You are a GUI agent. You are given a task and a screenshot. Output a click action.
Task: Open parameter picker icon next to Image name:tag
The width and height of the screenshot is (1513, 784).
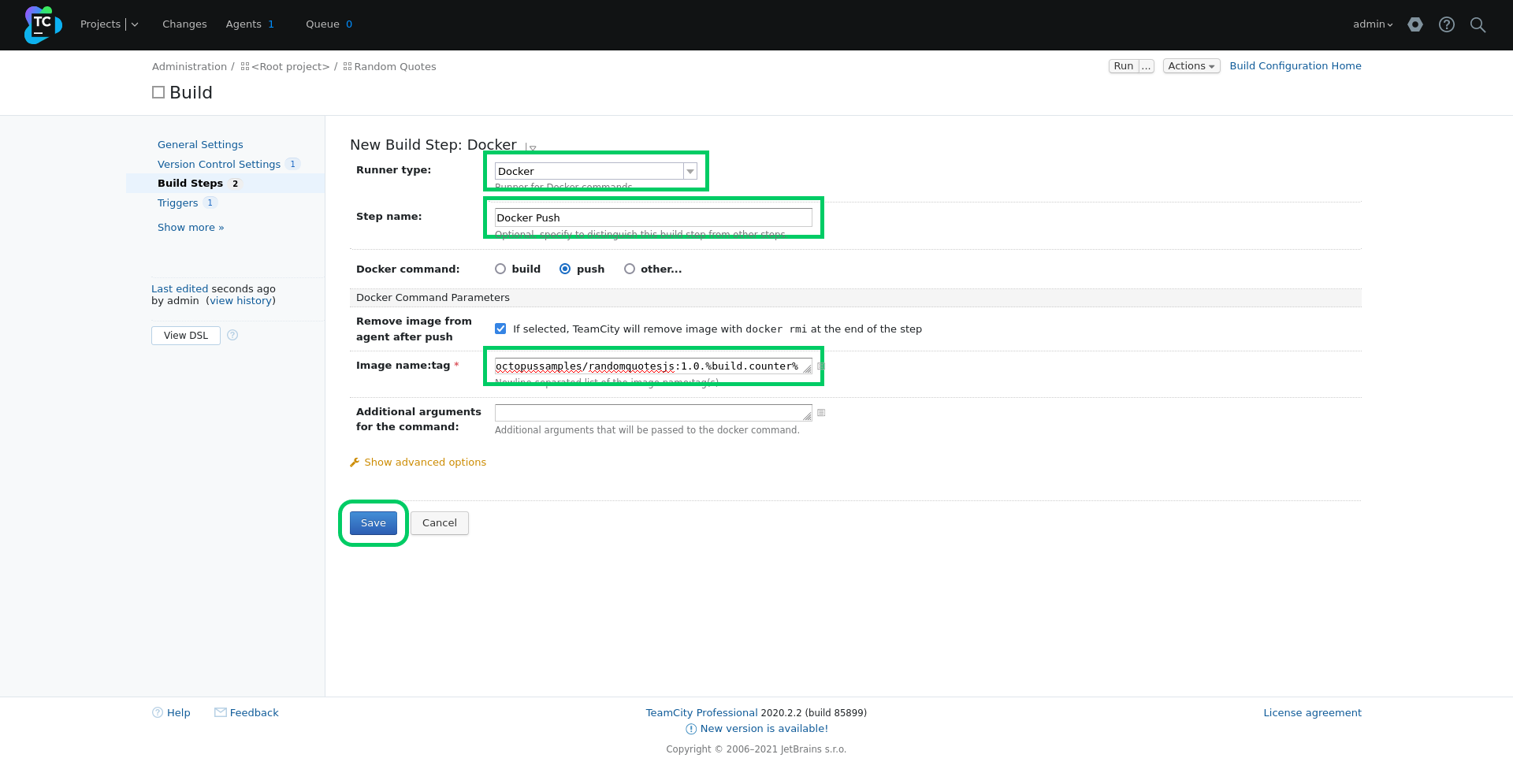pyautogui.click(x=821, y=366)
